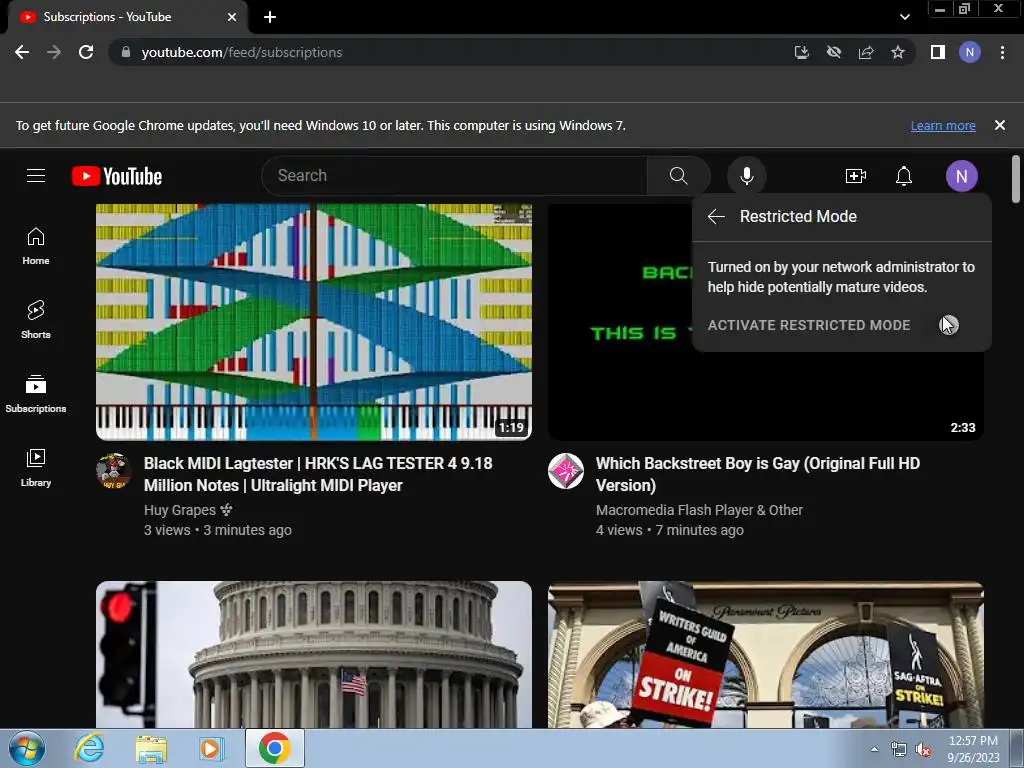
Task: Open the Black MIDI Lagtester video title
Action: (x=318, y=474)
